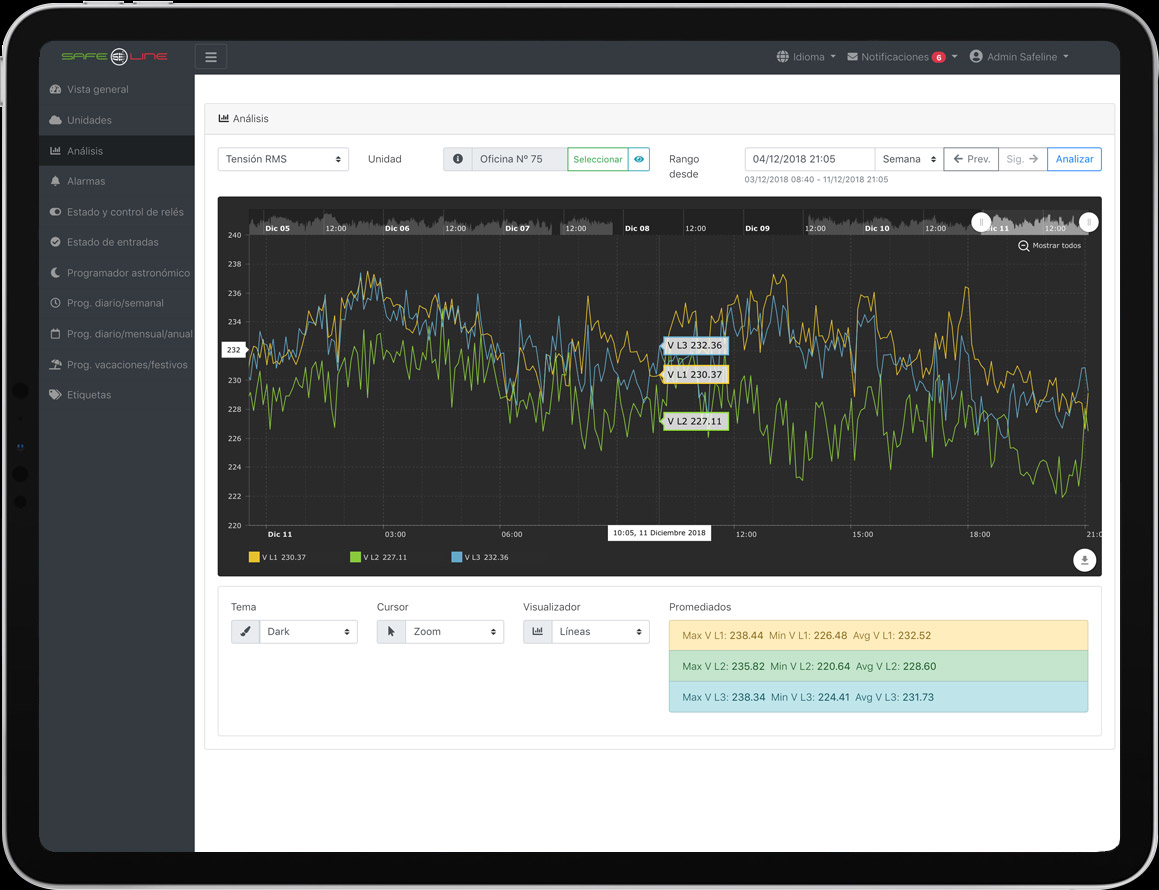
Task: Click the calendar icon of Prog. diario/mensual/anual
Action: 55,334
